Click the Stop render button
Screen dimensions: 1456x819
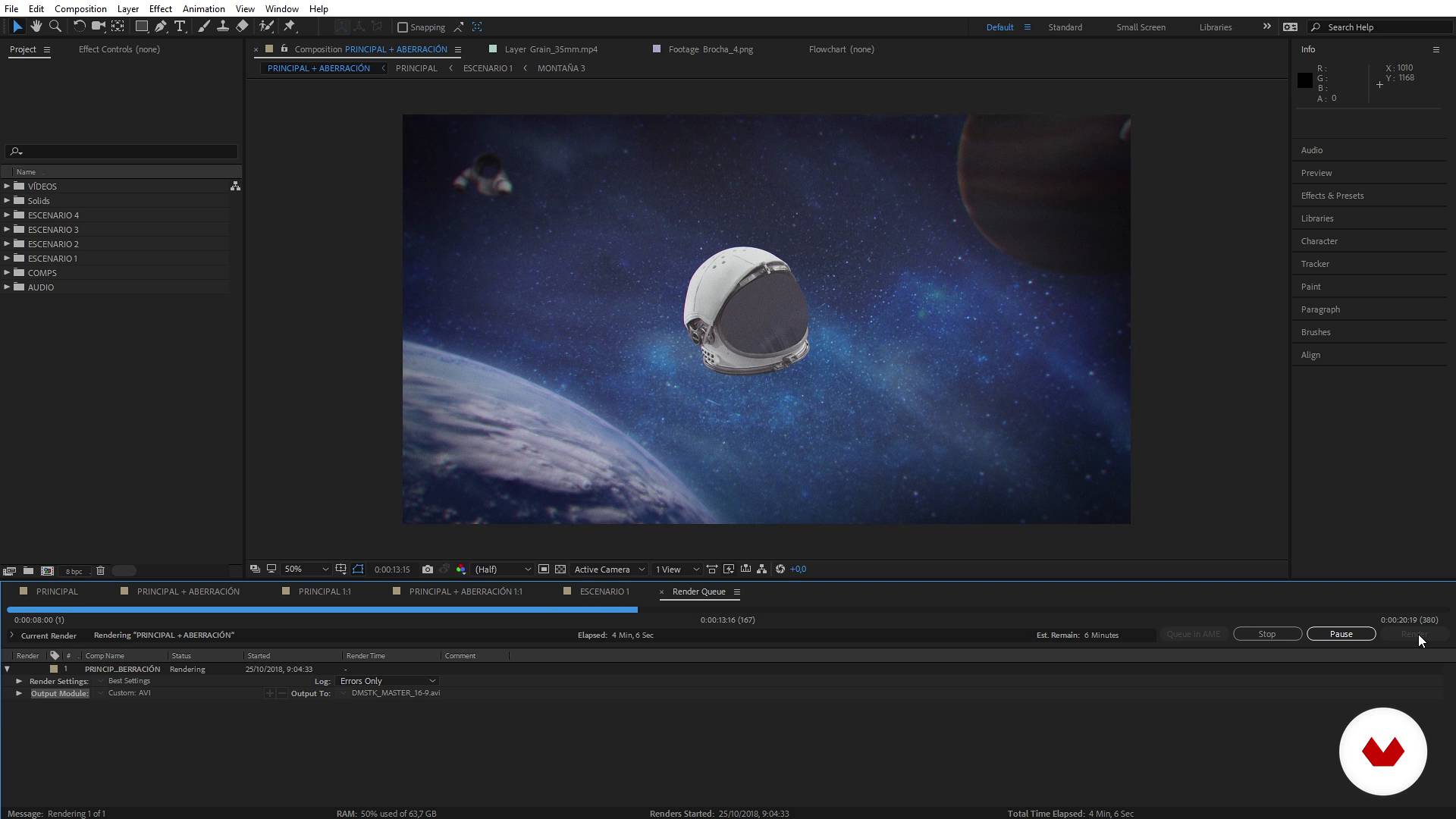click(x=1267, y=634)
